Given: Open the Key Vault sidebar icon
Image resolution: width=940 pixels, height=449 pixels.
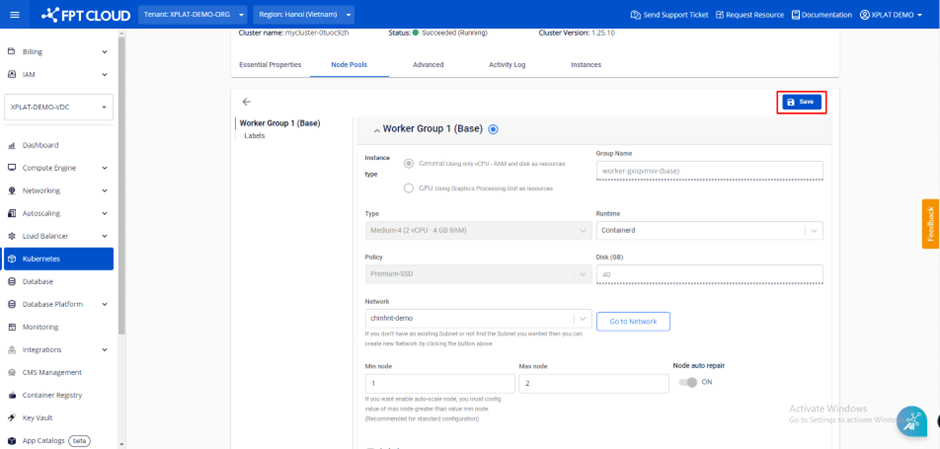Looking at the screenshot, I should (x=12, y=418).
